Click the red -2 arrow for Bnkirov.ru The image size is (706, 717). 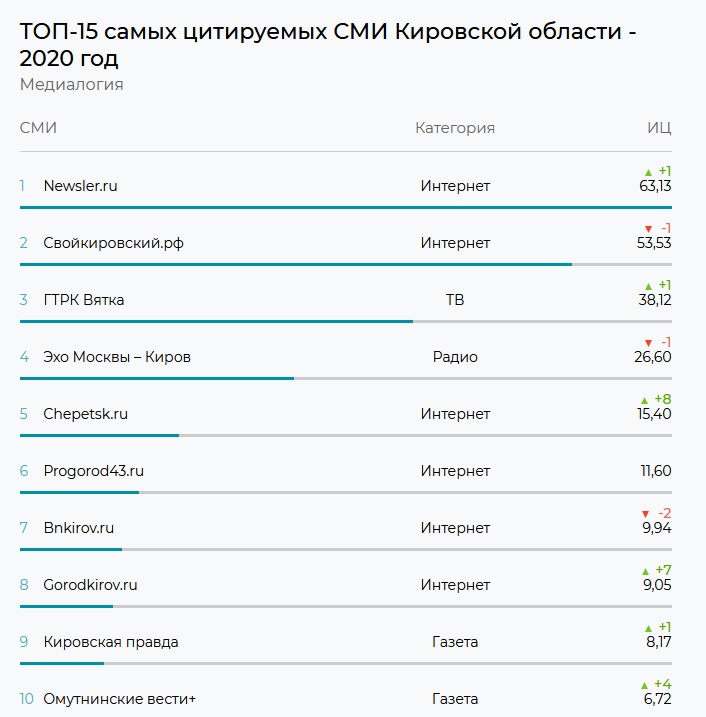click(645, 514)
